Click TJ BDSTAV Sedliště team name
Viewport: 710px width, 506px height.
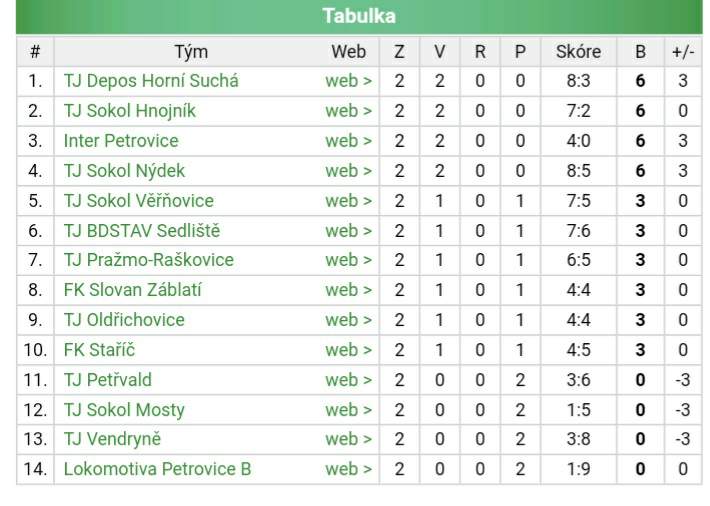click(x=141, y=231)
